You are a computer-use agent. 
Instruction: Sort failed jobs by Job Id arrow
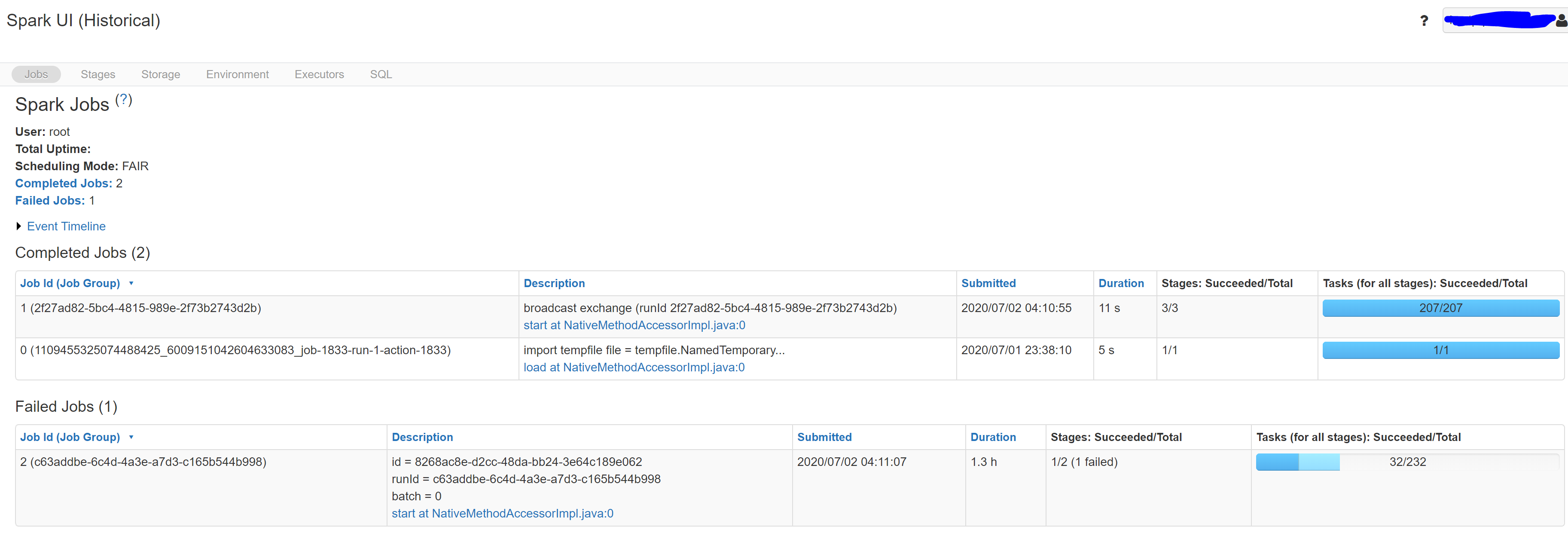(131, 437)
